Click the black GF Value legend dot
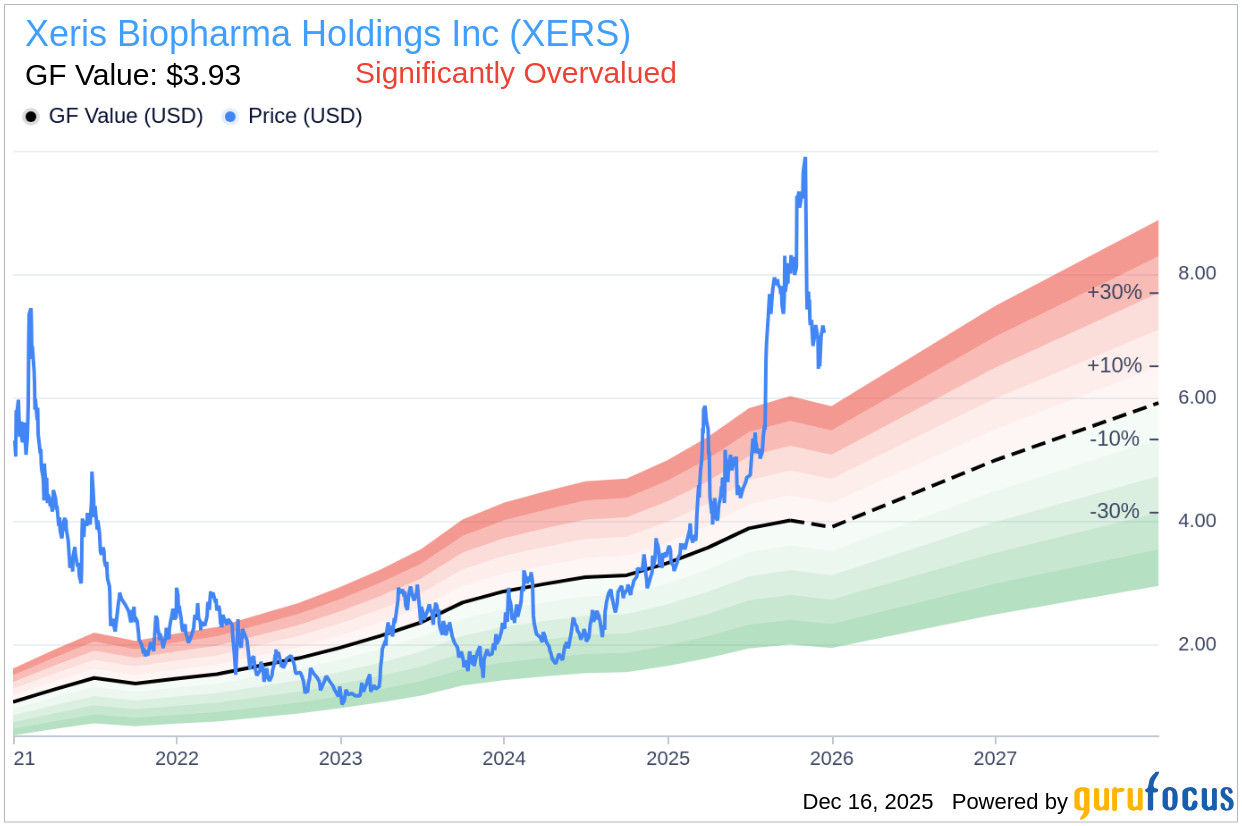The width and height of the screenshot is (1242, 826). pos(31,117)
